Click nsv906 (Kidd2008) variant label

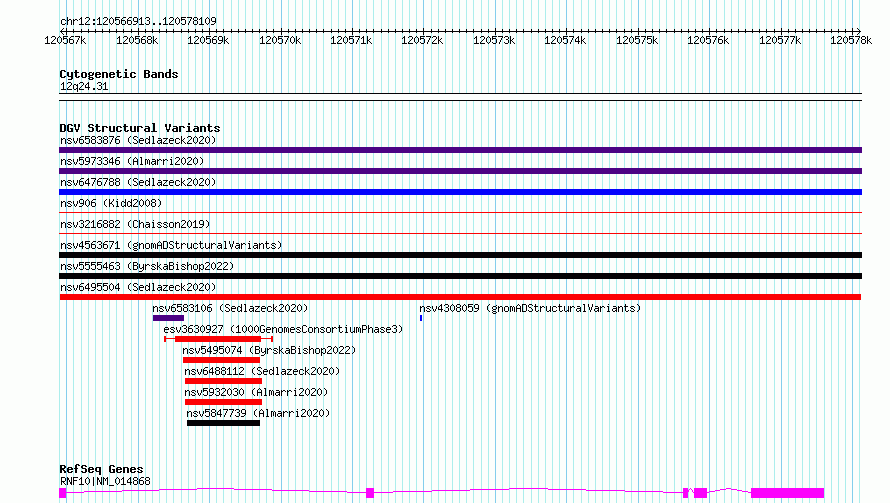click(x=111, y=203)
